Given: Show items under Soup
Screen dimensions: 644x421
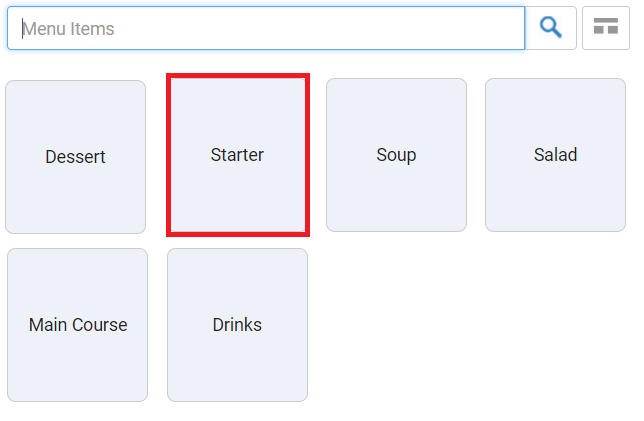Looking at the screenshot, I should pyautogui.click(x=396, y=155).
